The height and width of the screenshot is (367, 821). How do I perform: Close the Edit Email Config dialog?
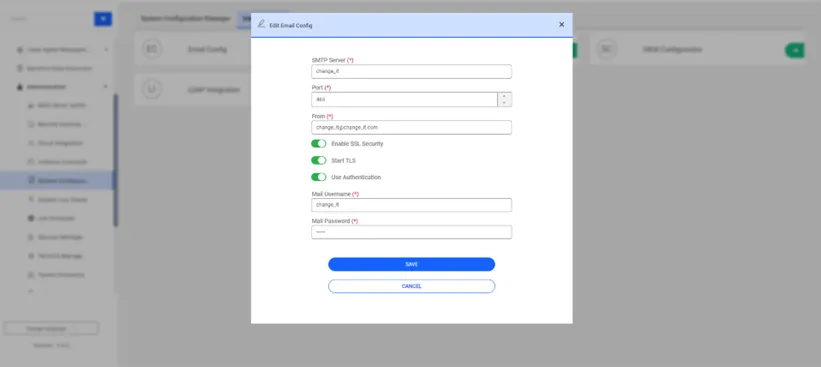[561, 25]
